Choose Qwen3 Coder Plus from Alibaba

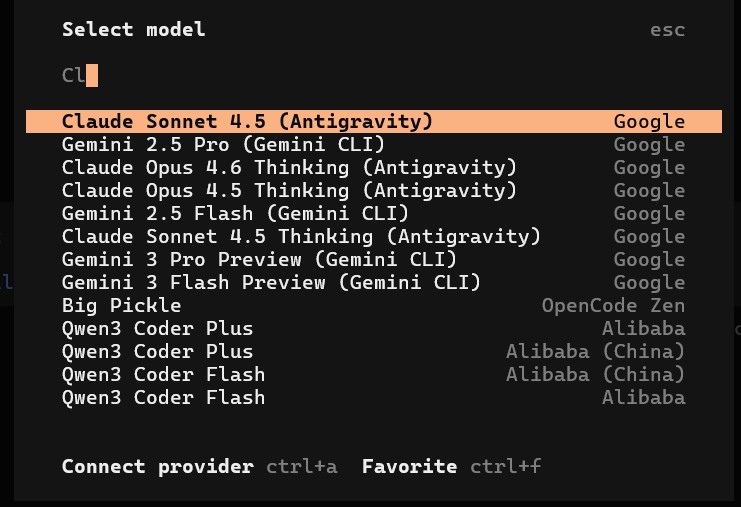point(158,328)
